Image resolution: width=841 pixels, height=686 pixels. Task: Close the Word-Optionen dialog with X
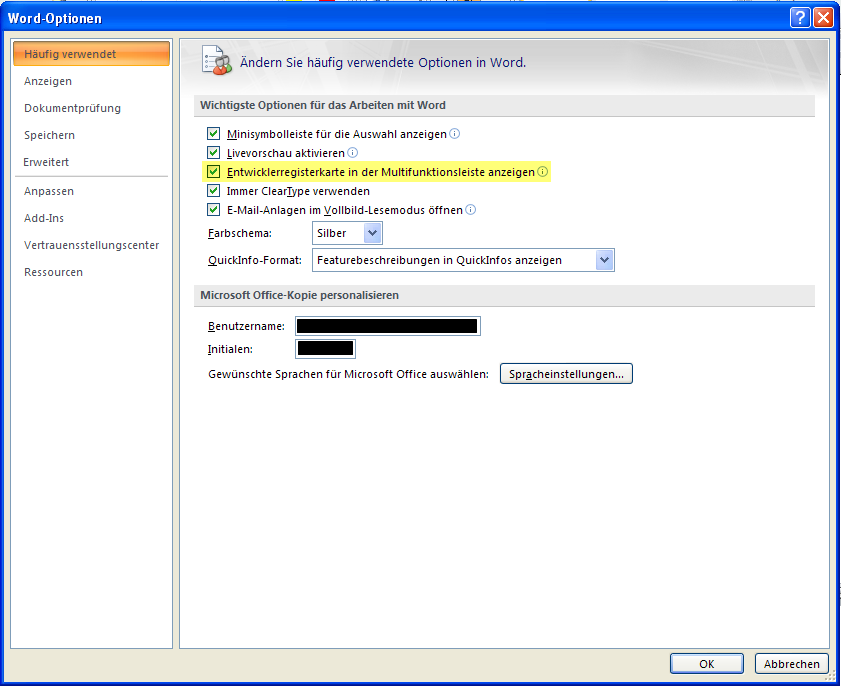pos(823,18)
